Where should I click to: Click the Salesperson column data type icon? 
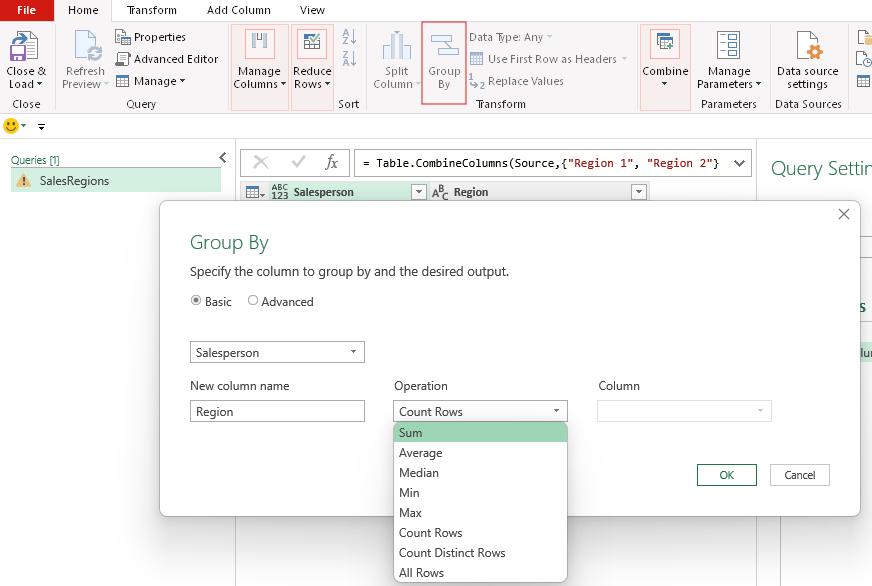pyautogui.click(x=280, y=192)
